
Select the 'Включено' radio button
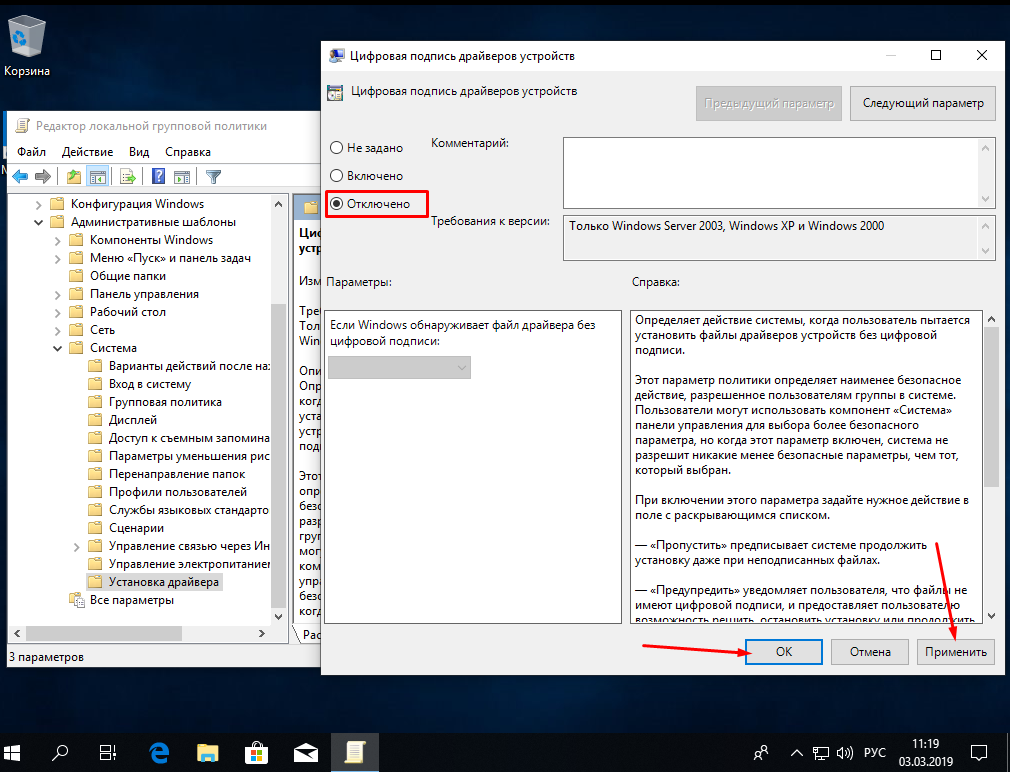pos(336,175)
